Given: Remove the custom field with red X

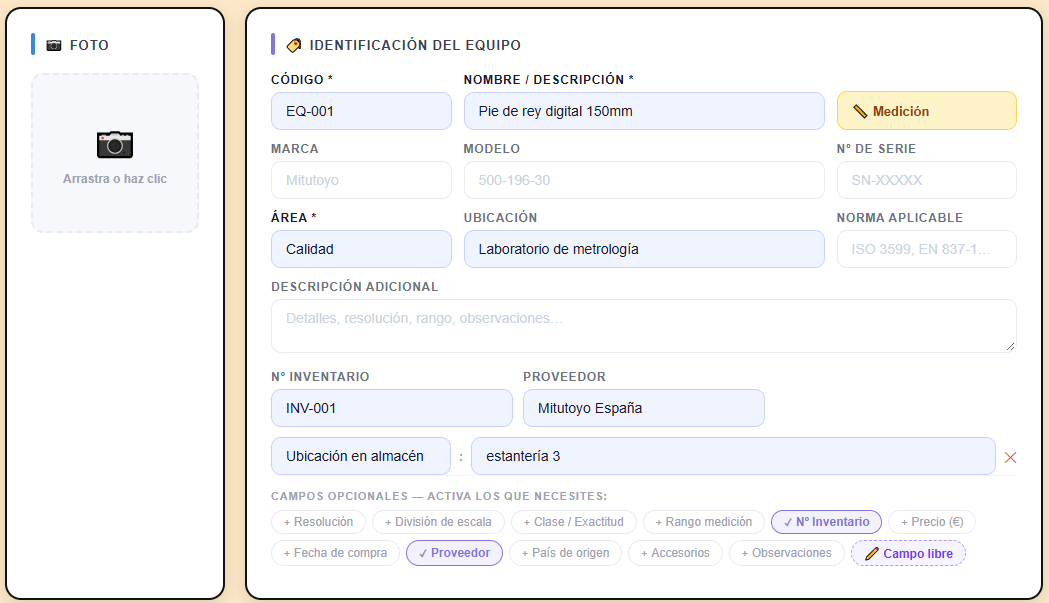Looking at the screenshot, I should pos(1010,457).
